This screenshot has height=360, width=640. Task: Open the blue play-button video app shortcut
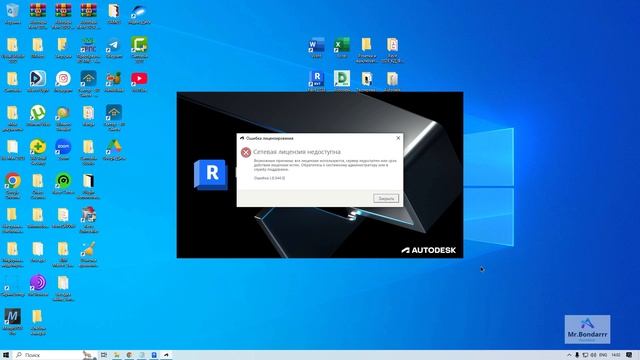[x=38, y=81]
